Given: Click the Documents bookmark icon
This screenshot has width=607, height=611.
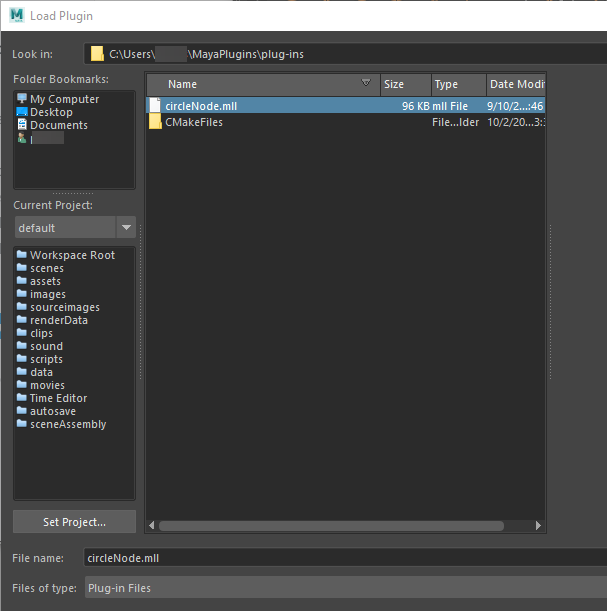Looking at the screenshot, I should [x=22, y=124].
